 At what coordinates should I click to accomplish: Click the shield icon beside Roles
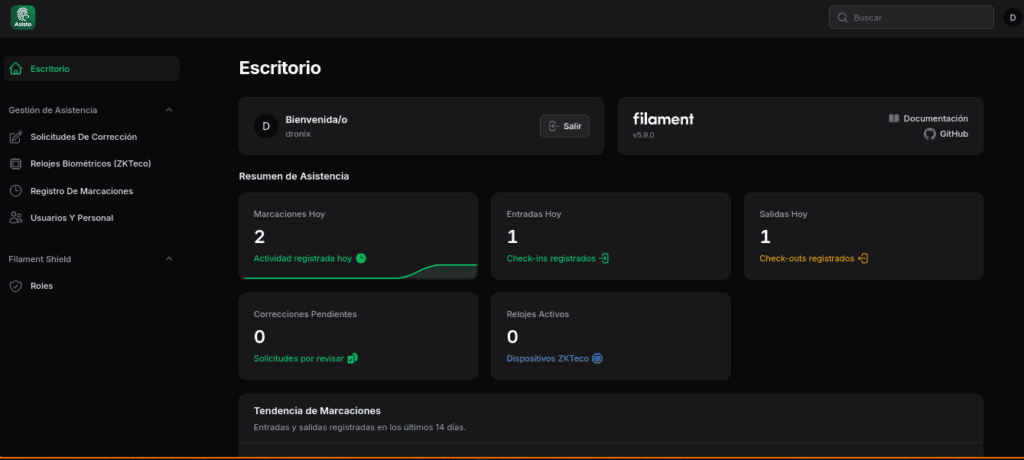pyautogui.click(x=16, y=286)
